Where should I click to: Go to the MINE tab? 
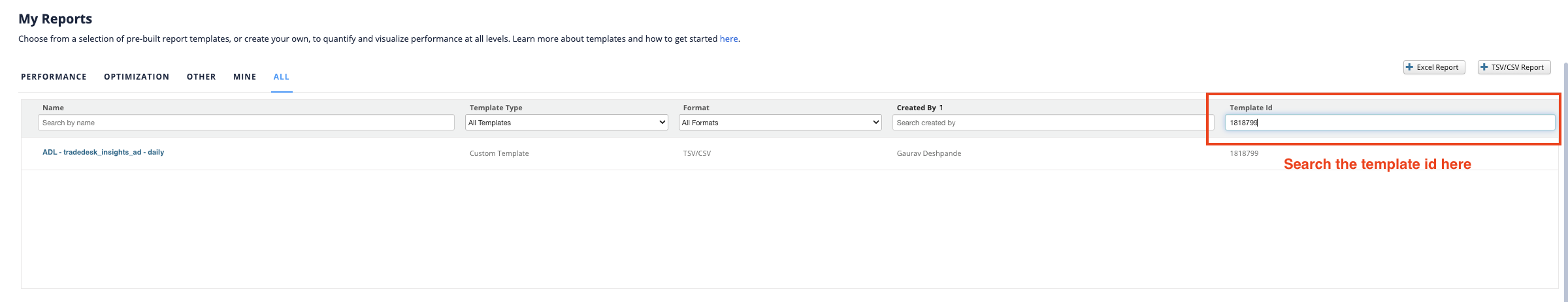point(244,77)
